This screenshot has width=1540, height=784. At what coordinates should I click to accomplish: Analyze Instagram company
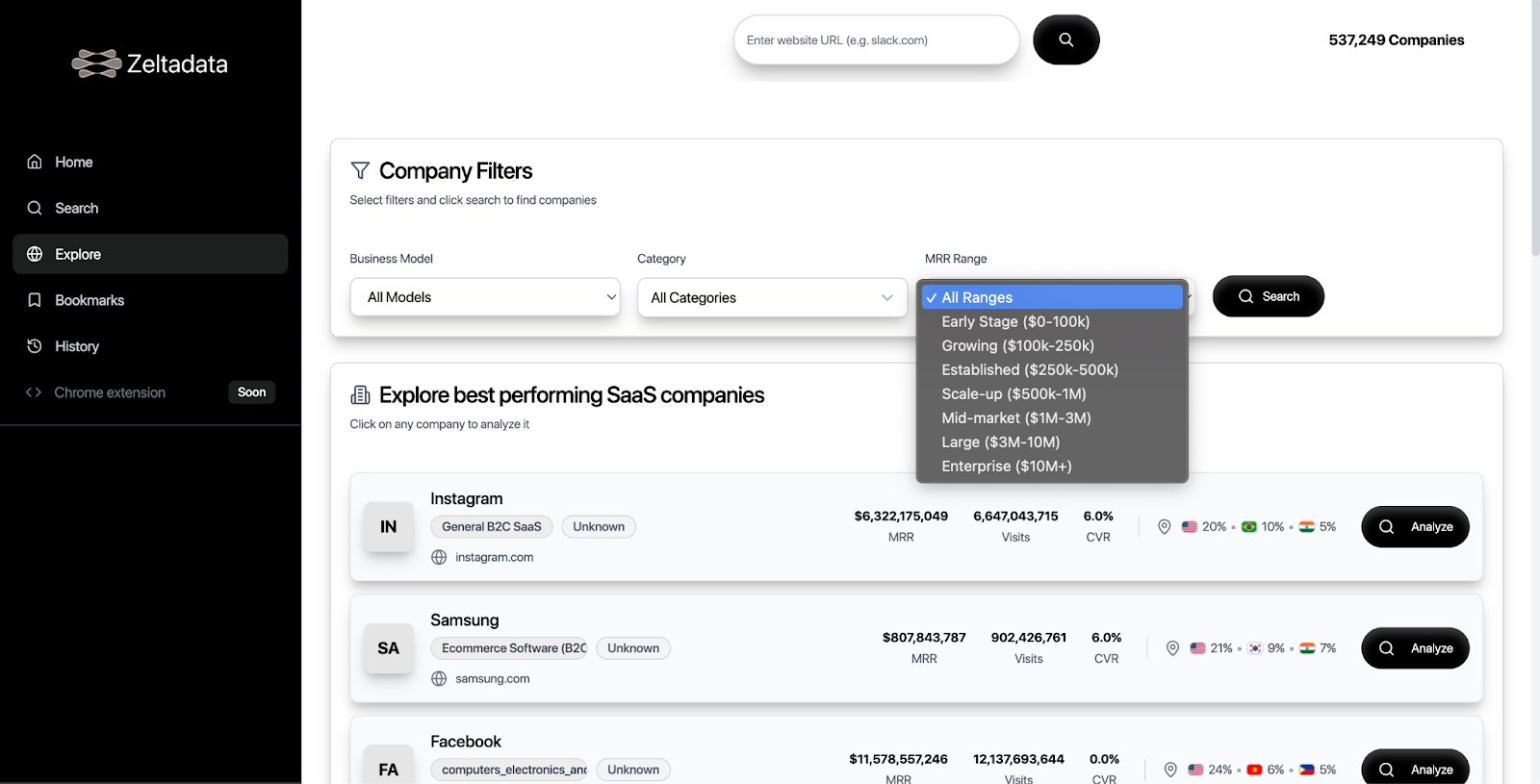[x=1415, y=526]
